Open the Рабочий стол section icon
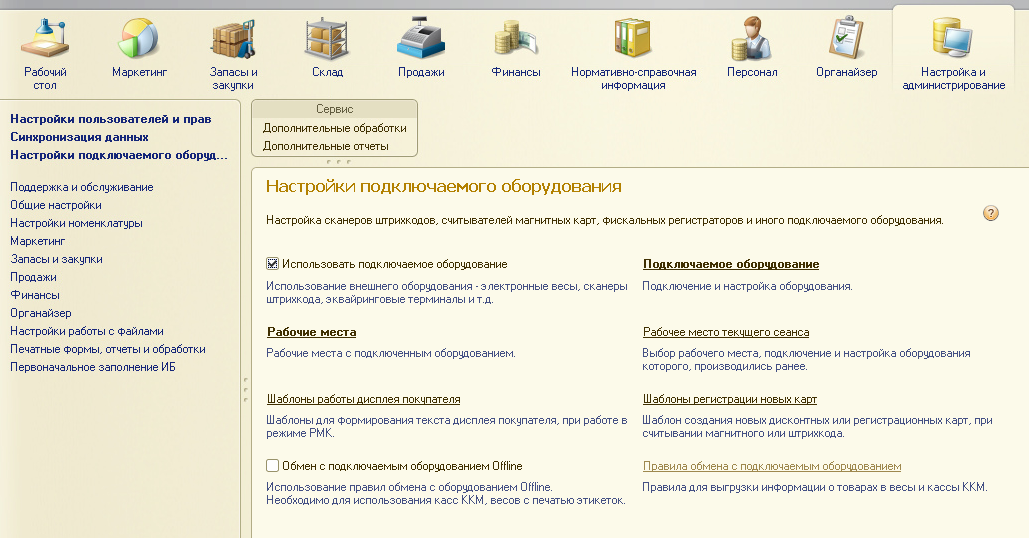This screenshot has height=538, width=1029. [45, 40]
